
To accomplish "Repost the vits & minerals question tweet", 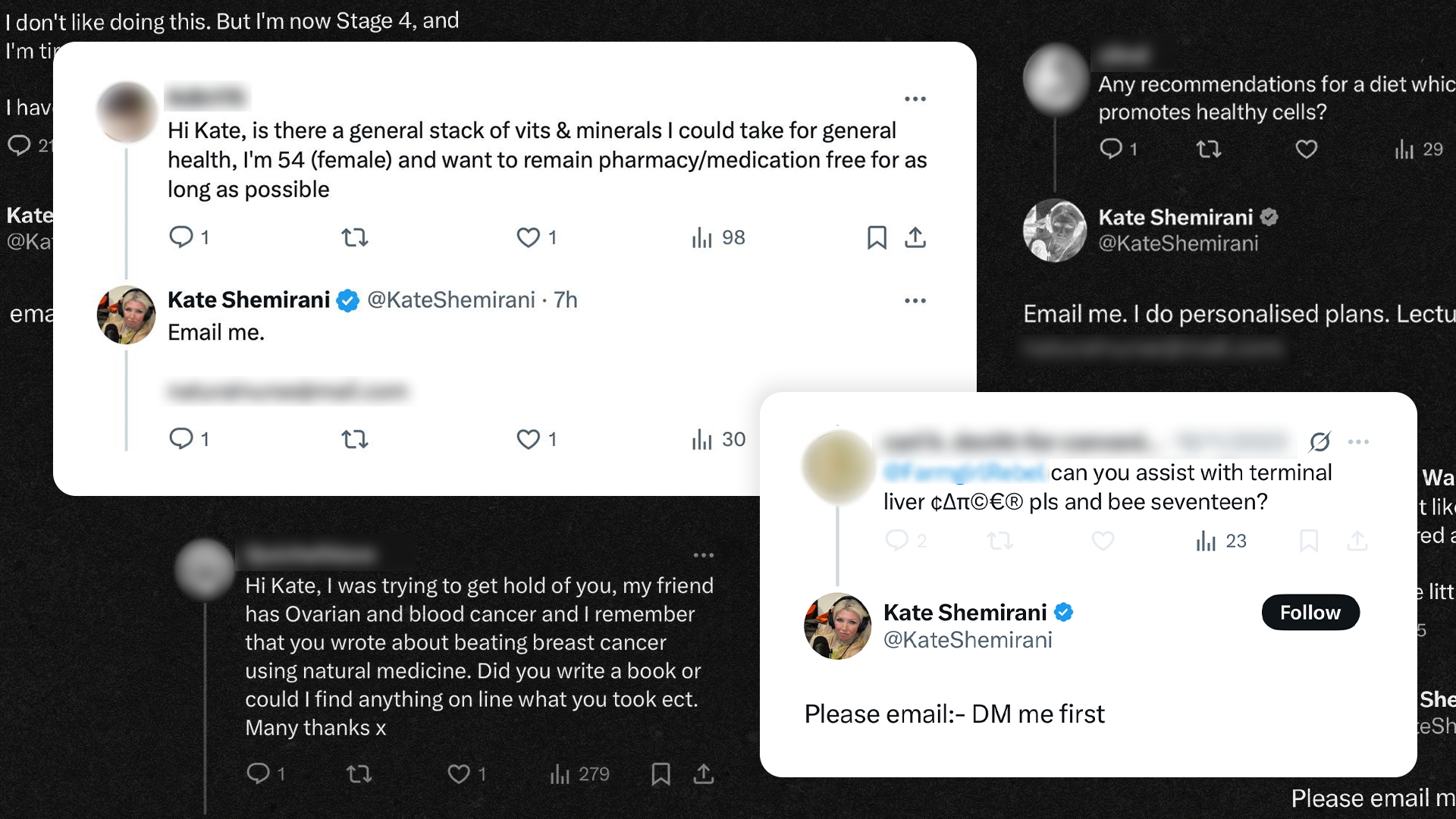I will [x=355, y=237].
